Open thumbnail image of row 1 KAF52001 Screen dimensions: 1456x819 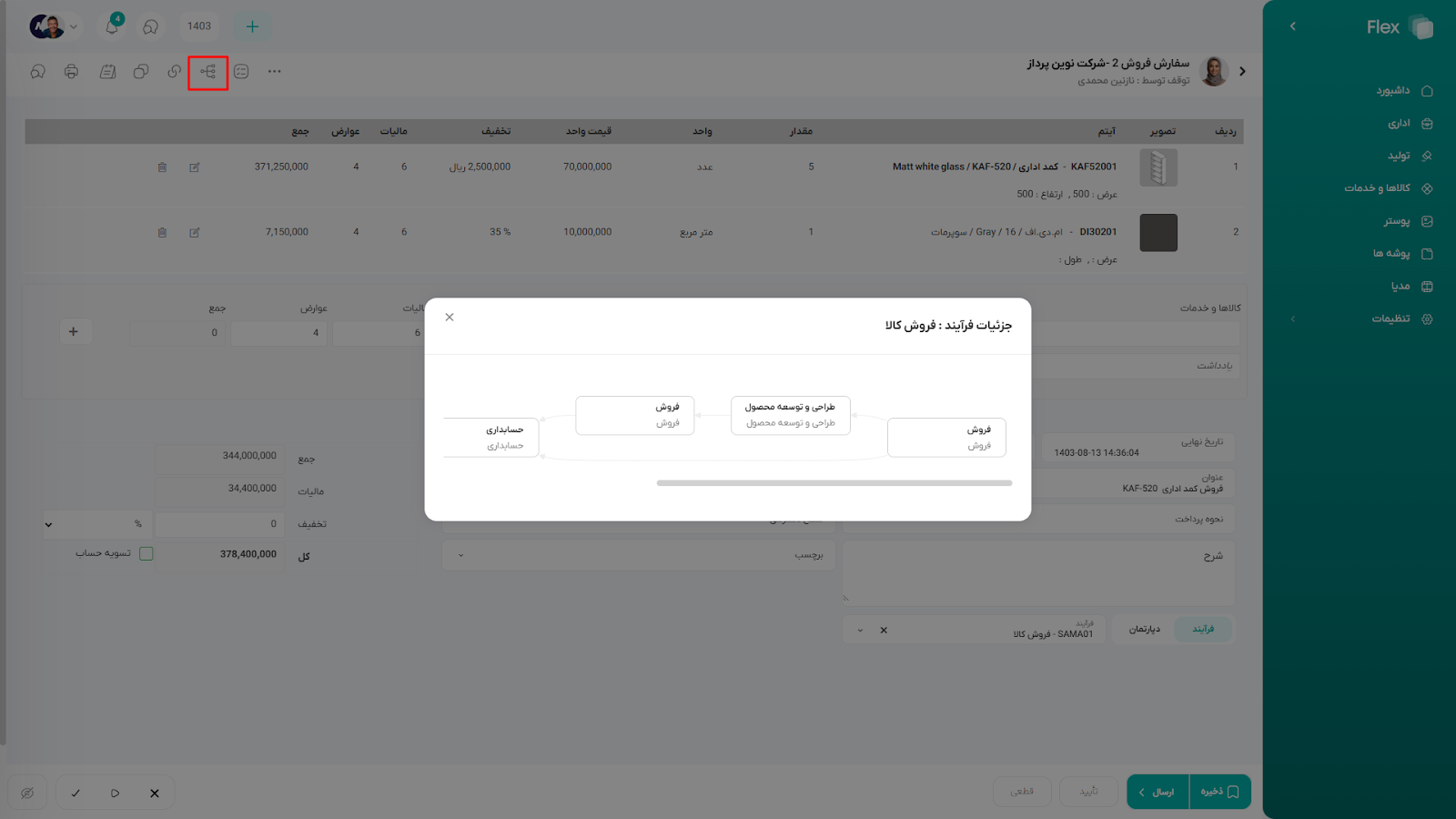click(1158, 167)
